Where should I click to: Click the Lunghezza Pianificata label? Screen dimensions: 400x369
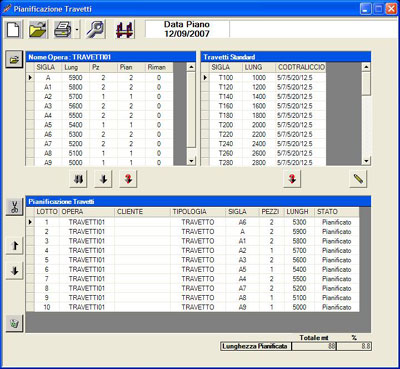[255, 346]
